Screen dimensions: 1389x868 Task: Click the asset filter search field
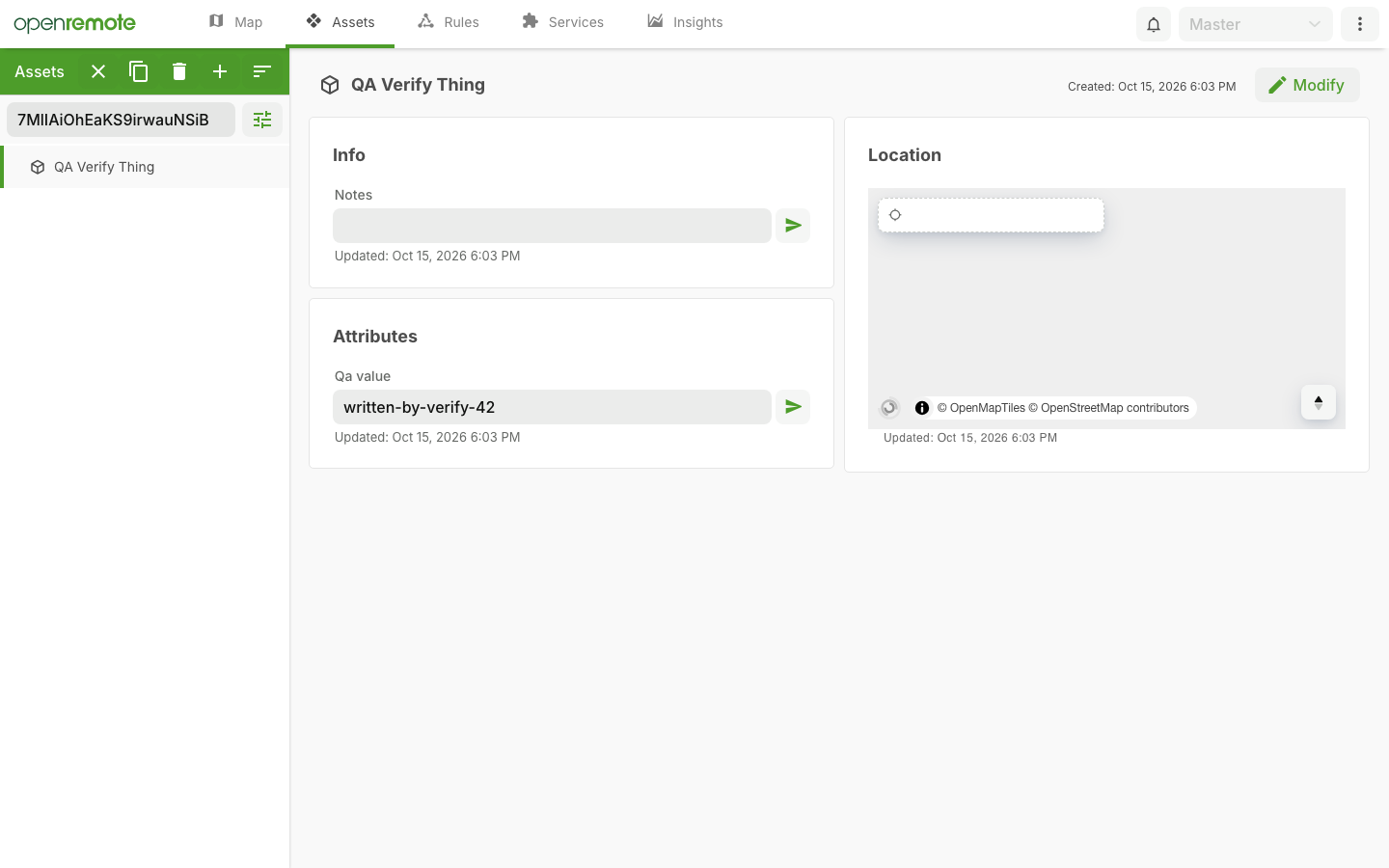[121, 120]
